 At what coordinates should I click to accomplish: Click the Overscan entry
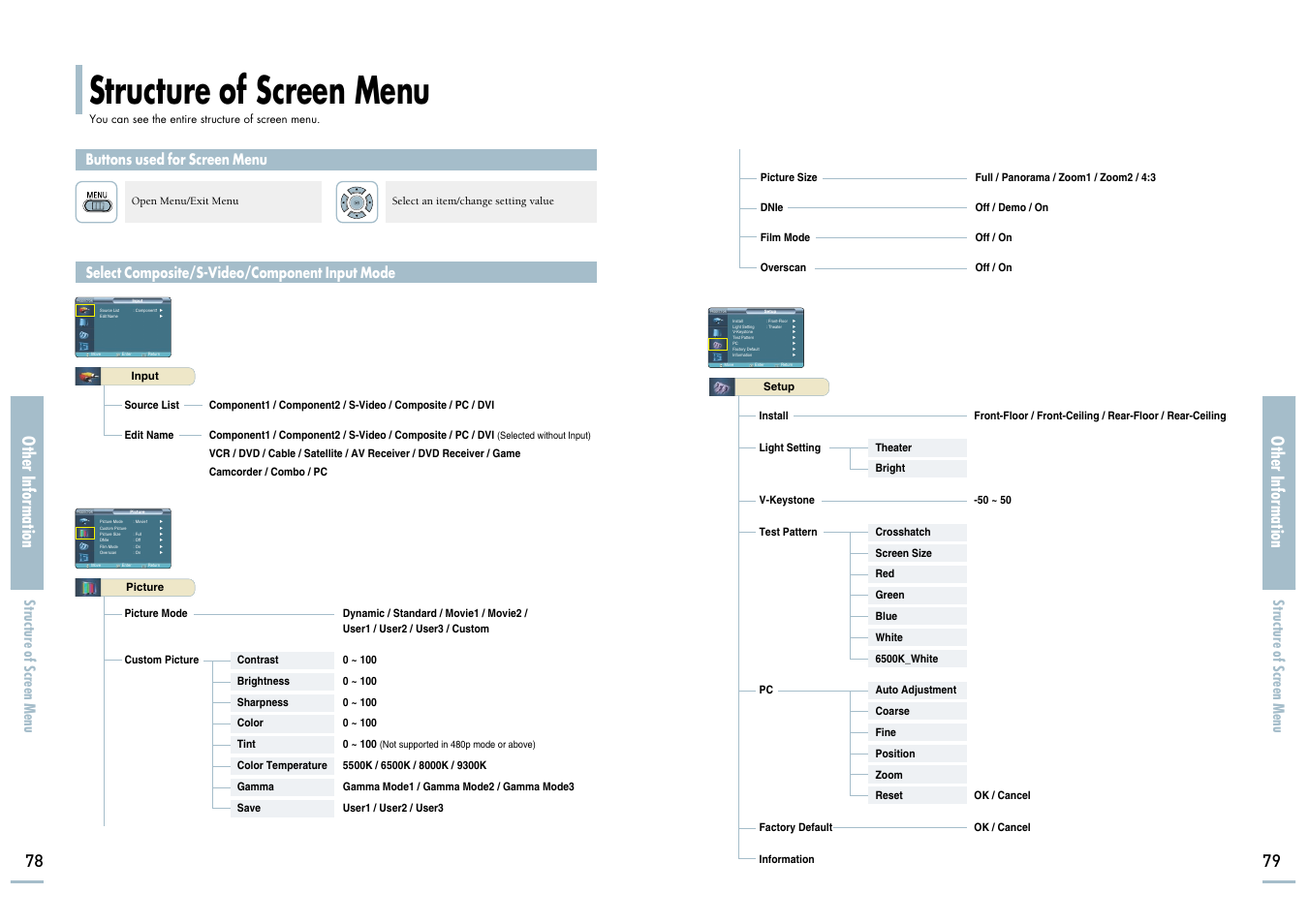coord(783,268)
